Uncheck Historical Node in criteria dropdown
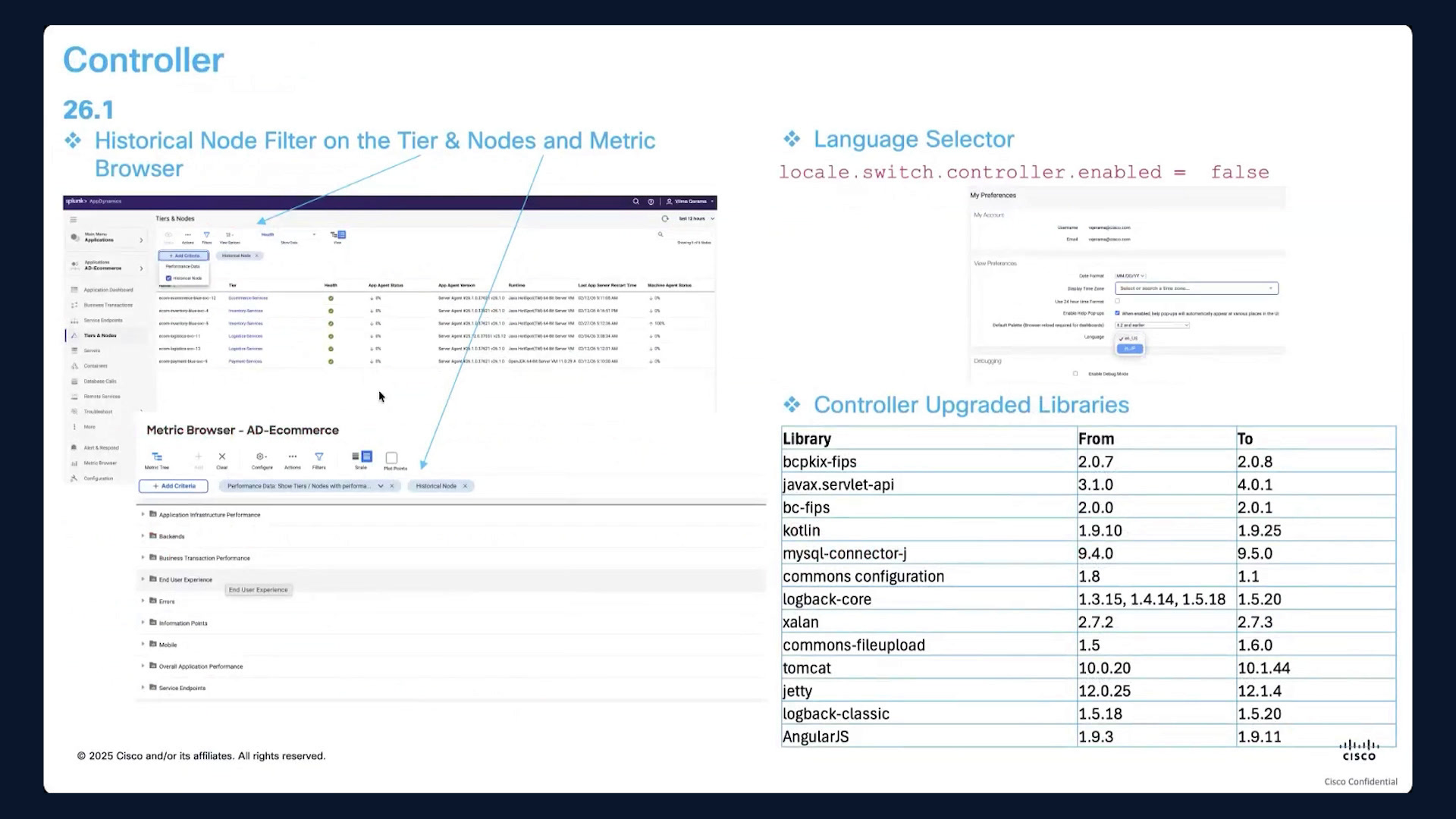The width and height of the screenshot is (1456, 819). (x=168, y=278)
